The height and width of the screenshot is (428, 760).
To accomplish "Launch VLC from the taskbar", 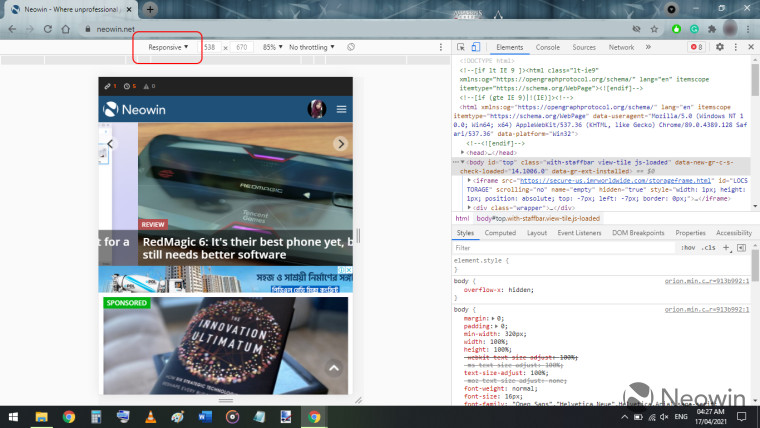I will click(151, 417).
